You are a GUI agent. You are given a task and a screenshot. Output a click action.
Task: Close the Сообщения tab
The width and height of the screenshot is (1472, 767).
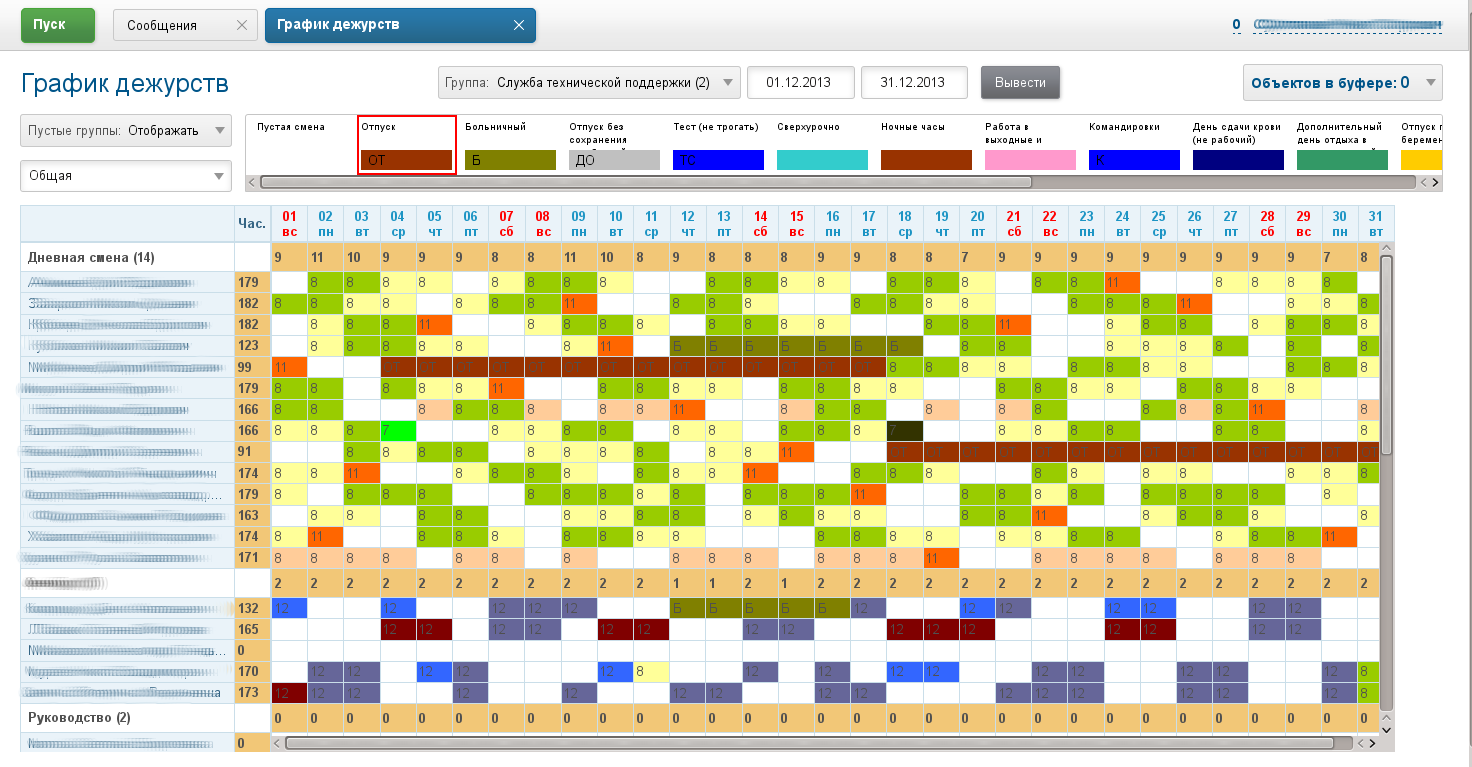click(x=241, y=26)
